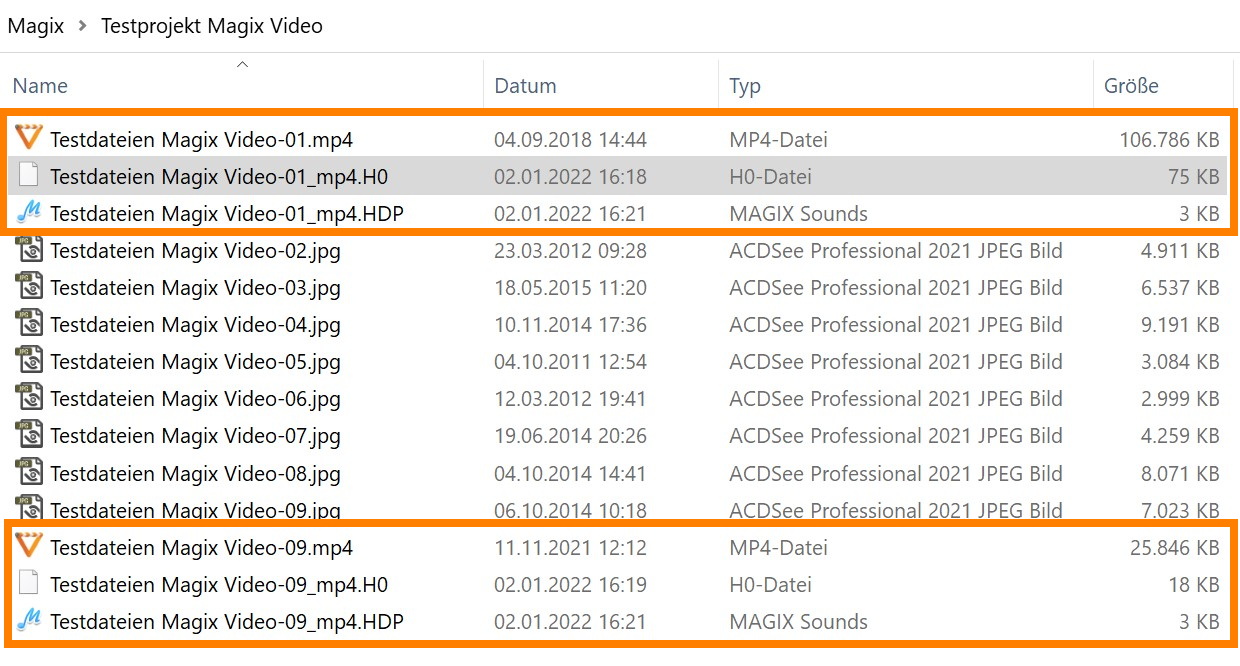This screenshot has height=666, width=1240.
Task: Click the date 04.10.2011 12:54
Action: 570,362
